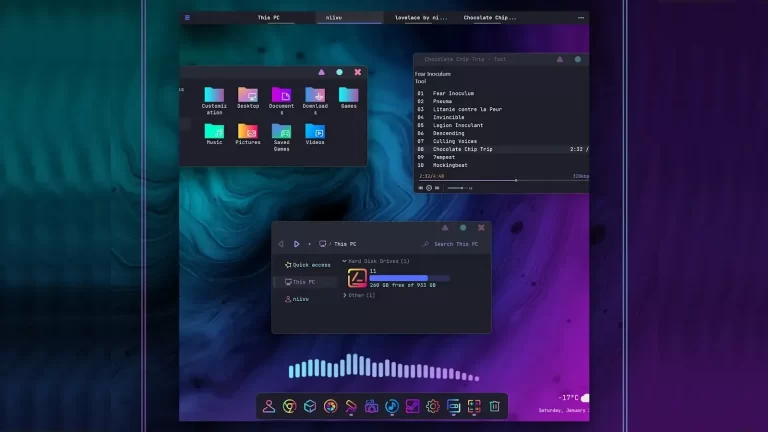Screen dimensions: 768x432
Task: Select Quick access in the sidebar
Action: pyautogui.click(x=307, y=265)
